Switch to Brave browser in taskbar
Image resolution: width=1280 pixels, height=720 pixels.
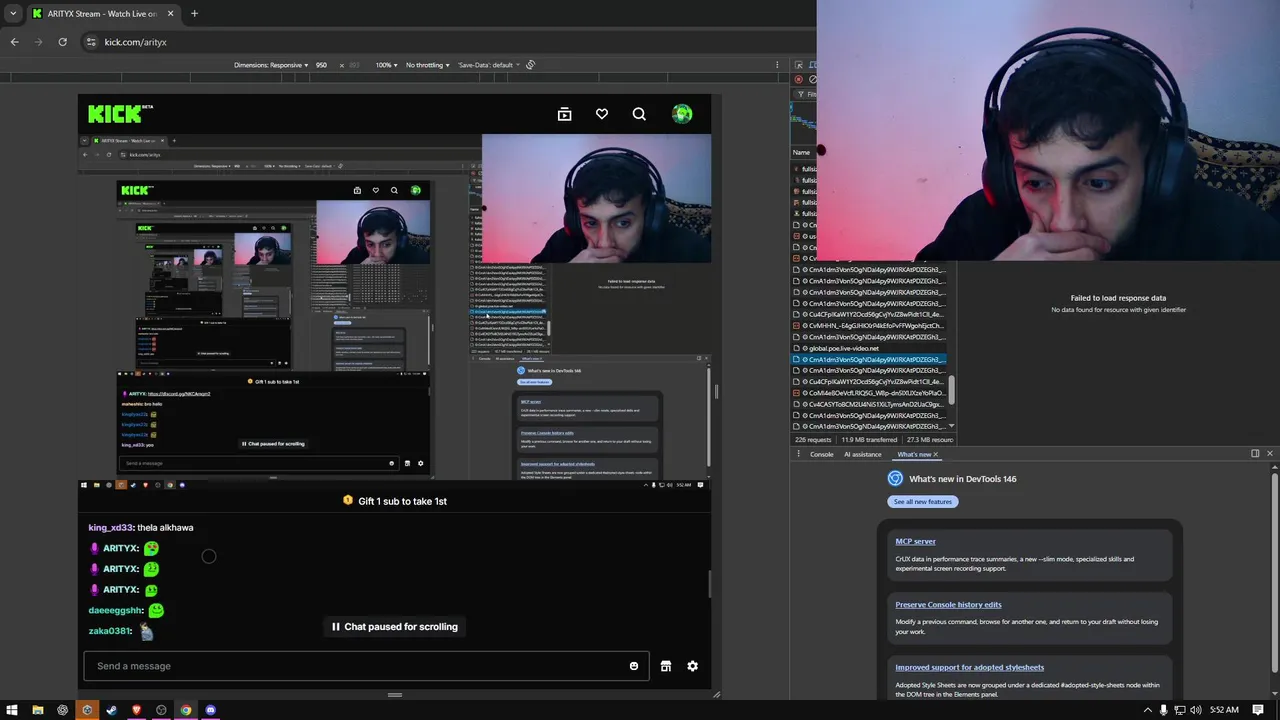click(x=136, y=710)
